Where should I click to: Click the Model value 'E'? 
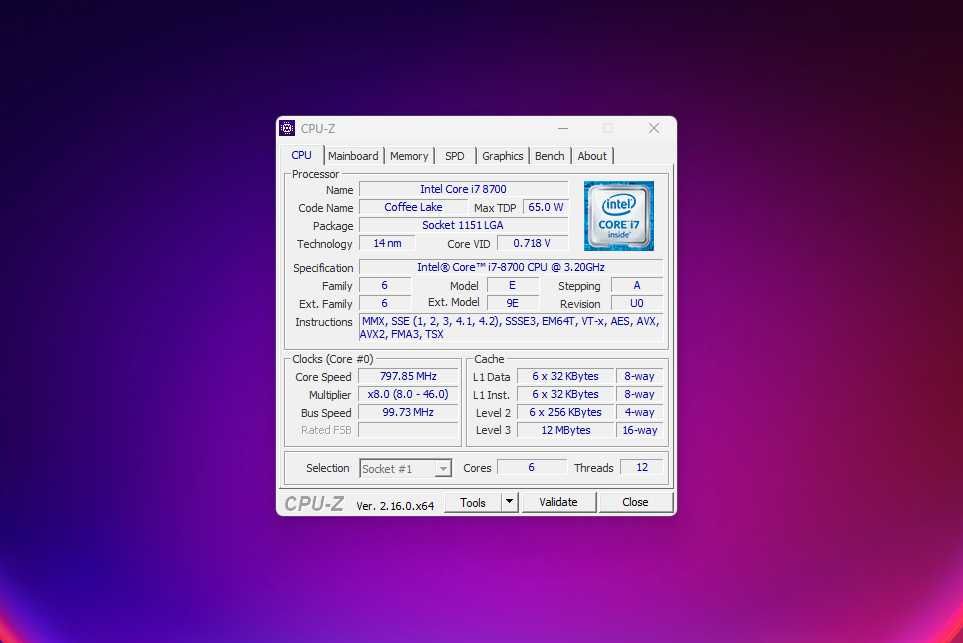tap(512, 286)
